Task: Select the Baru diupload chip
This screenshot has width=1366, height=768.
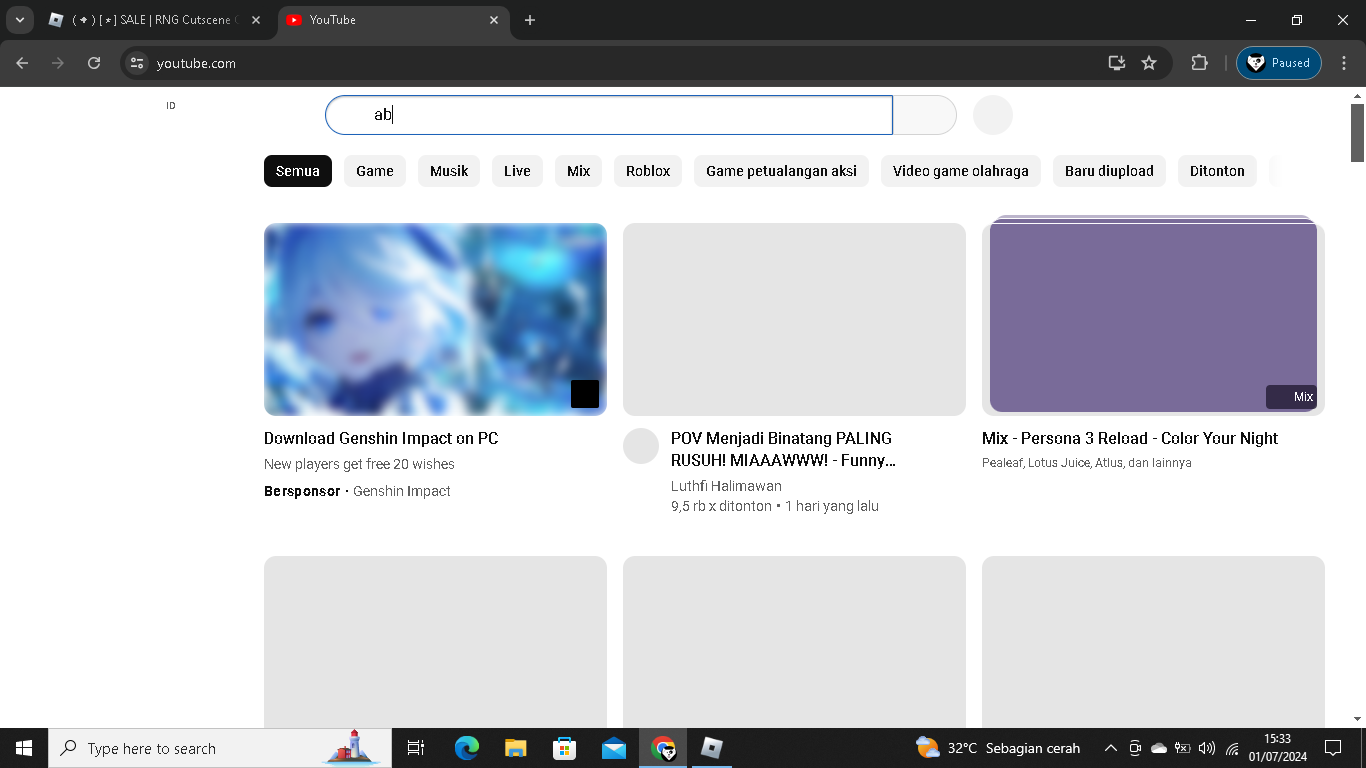Action: tap(1109, 171)
